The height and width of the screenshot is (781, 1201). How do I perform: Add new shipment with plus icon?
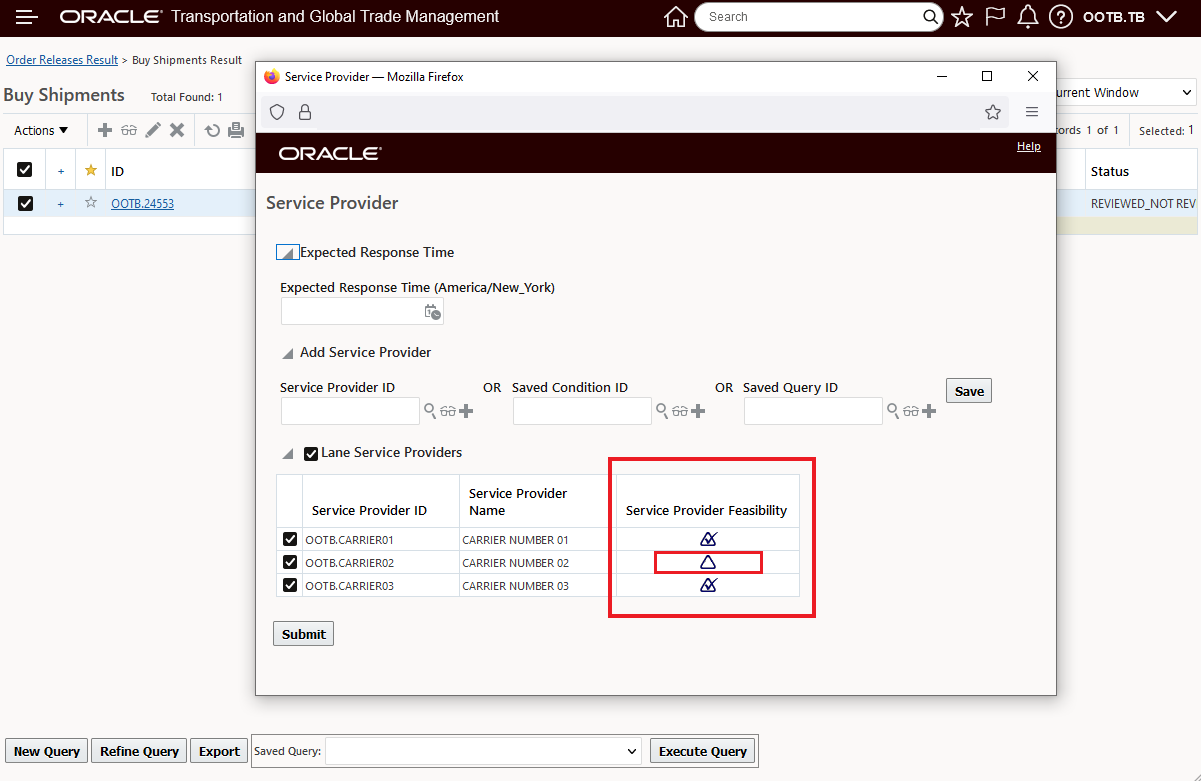pyautogui.click(x=105, y=130)
